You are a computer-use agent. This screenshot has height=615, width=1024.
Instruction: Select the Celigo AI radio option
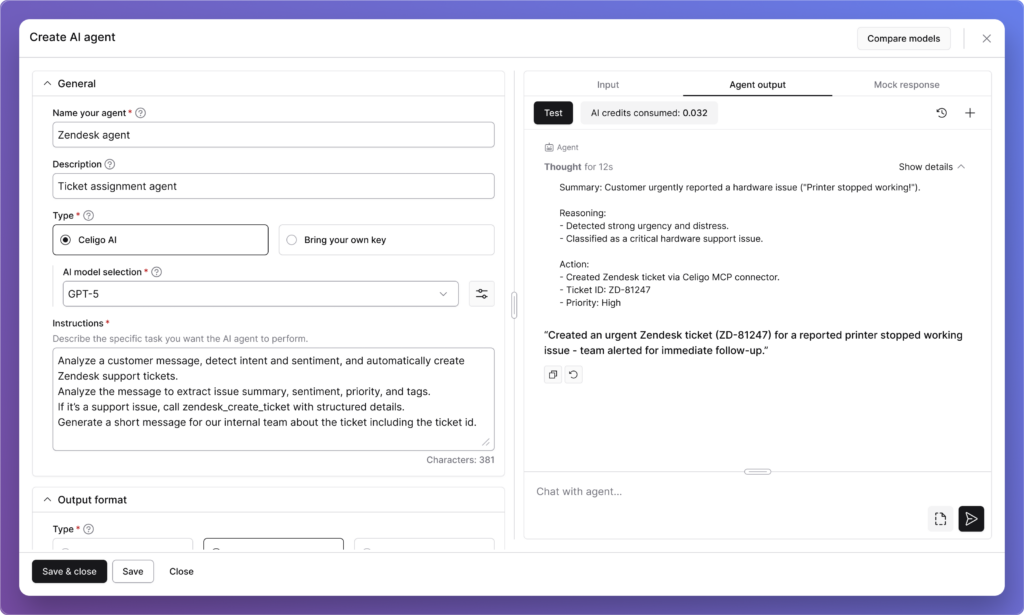coord(66,240)
